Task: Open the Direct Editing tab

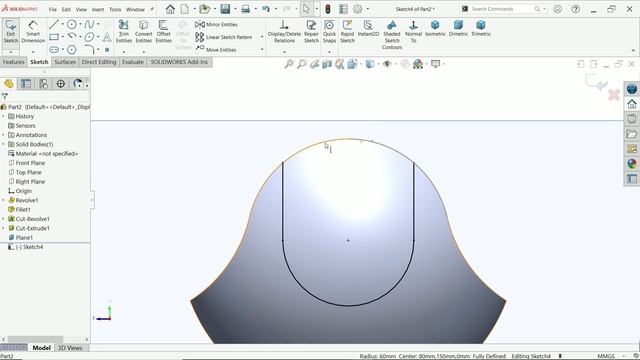Action: [x=99, y=62]
